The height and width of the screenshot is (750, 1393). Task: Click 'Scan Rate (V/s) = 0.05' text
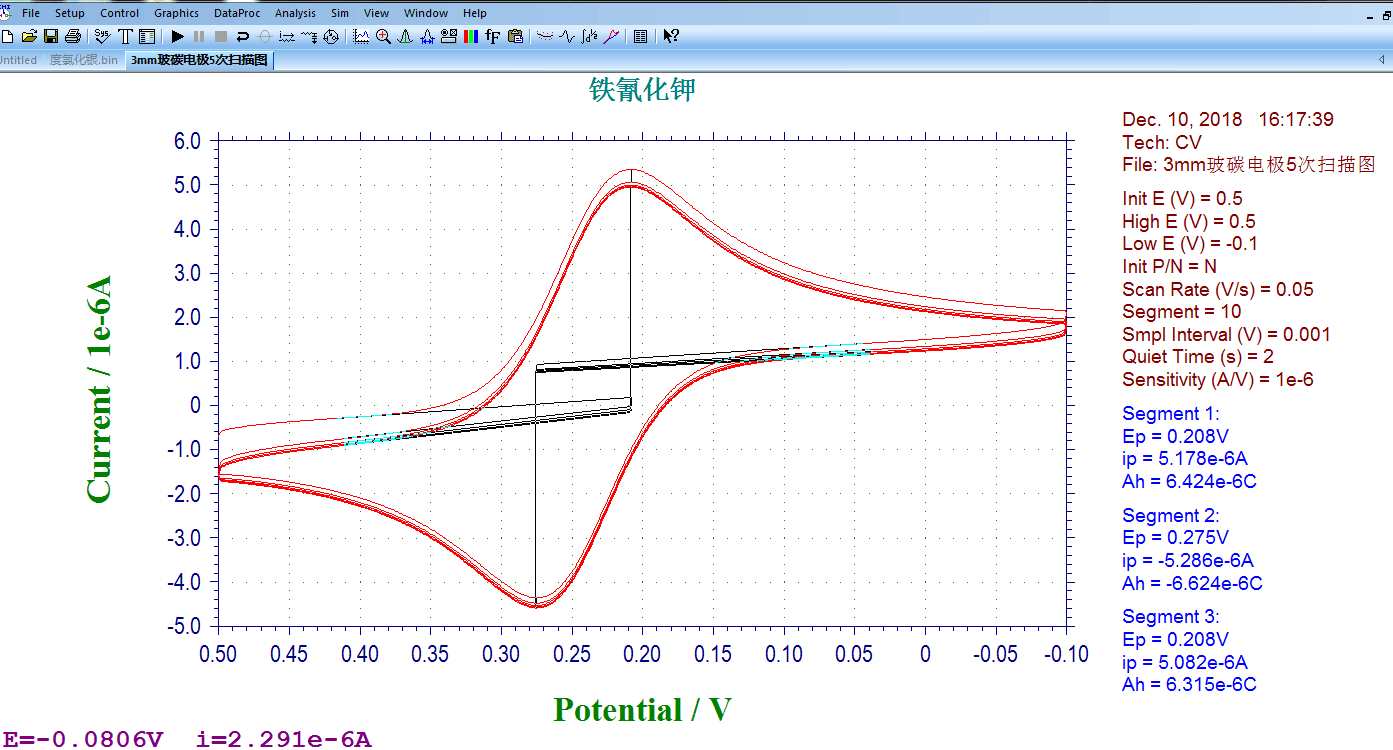tap(1218, 289)
